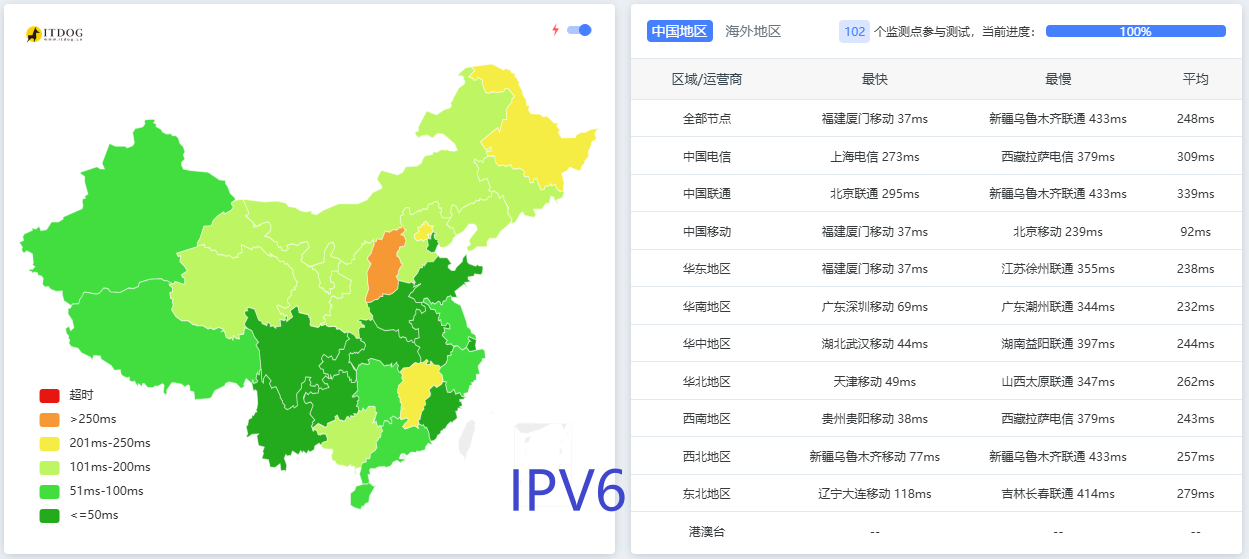The width and height of the screenshot is (1249, 559).
Task: Click the 100% progress bar
Action: (x=1135, y=31)
